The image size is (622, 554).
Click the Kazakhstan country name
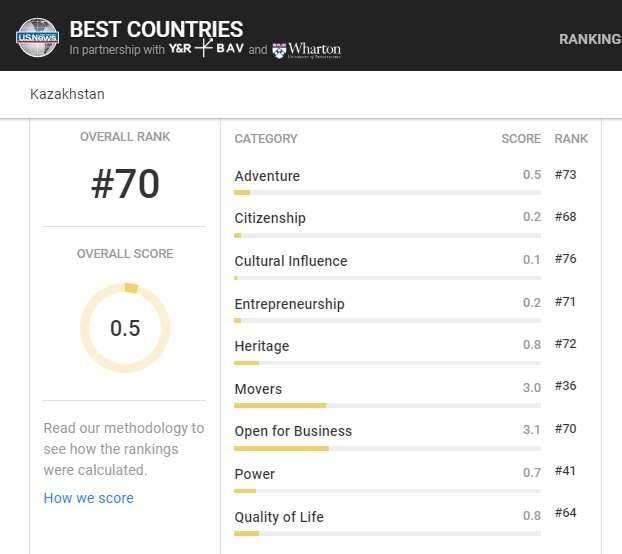(68, 95)
